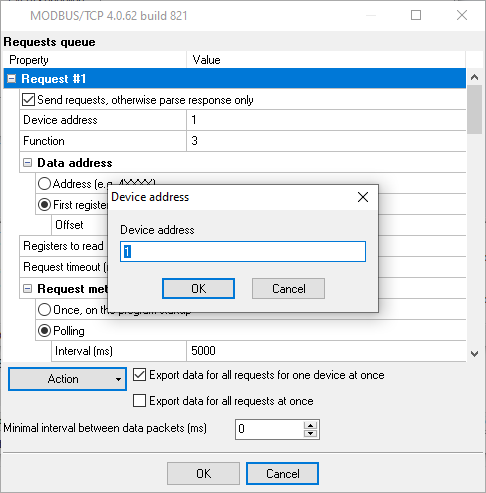Click Cancel at the bottom of Requests queue window
Screen dimensions: 486x493
[282, 473]
